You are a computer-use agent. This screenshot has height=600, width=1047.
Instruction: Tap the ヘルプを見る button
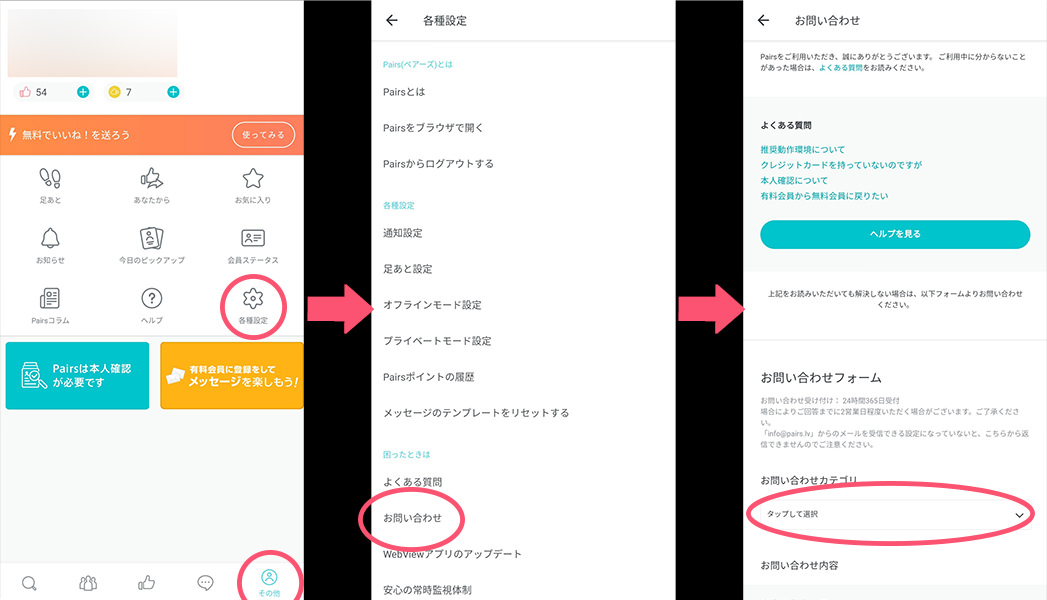895,234
